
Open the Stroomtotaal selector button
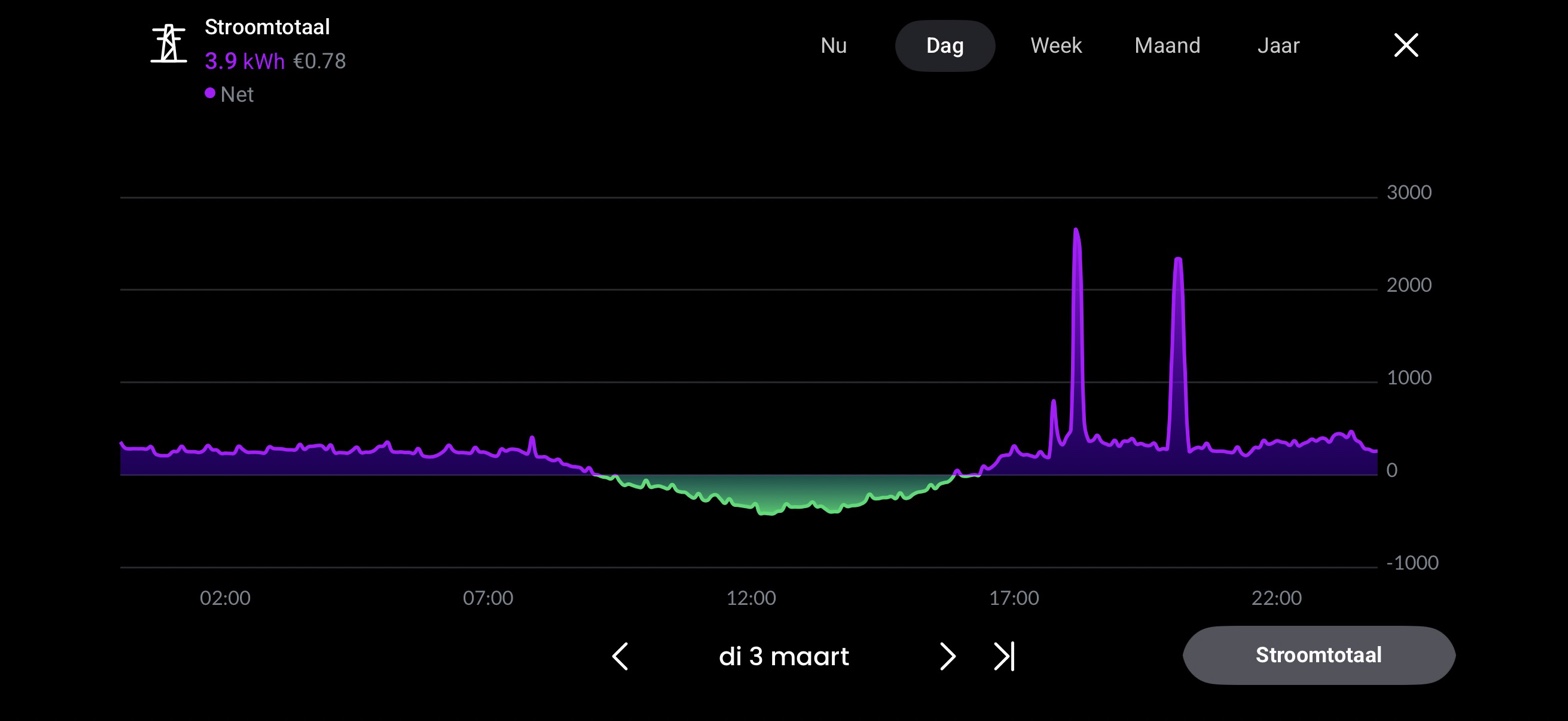(x=1318, y=656)
